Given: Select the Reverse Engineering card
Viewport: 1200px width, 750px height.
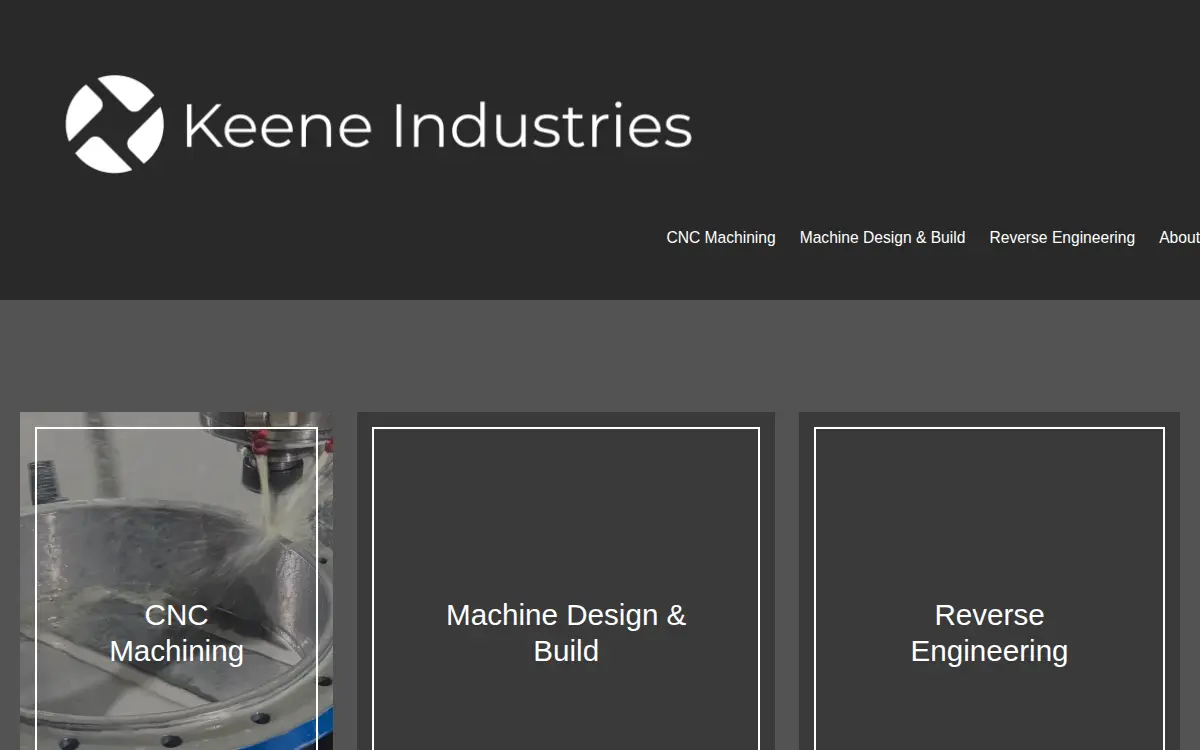Looking at the screenshot, I should [x=989, y=581].
